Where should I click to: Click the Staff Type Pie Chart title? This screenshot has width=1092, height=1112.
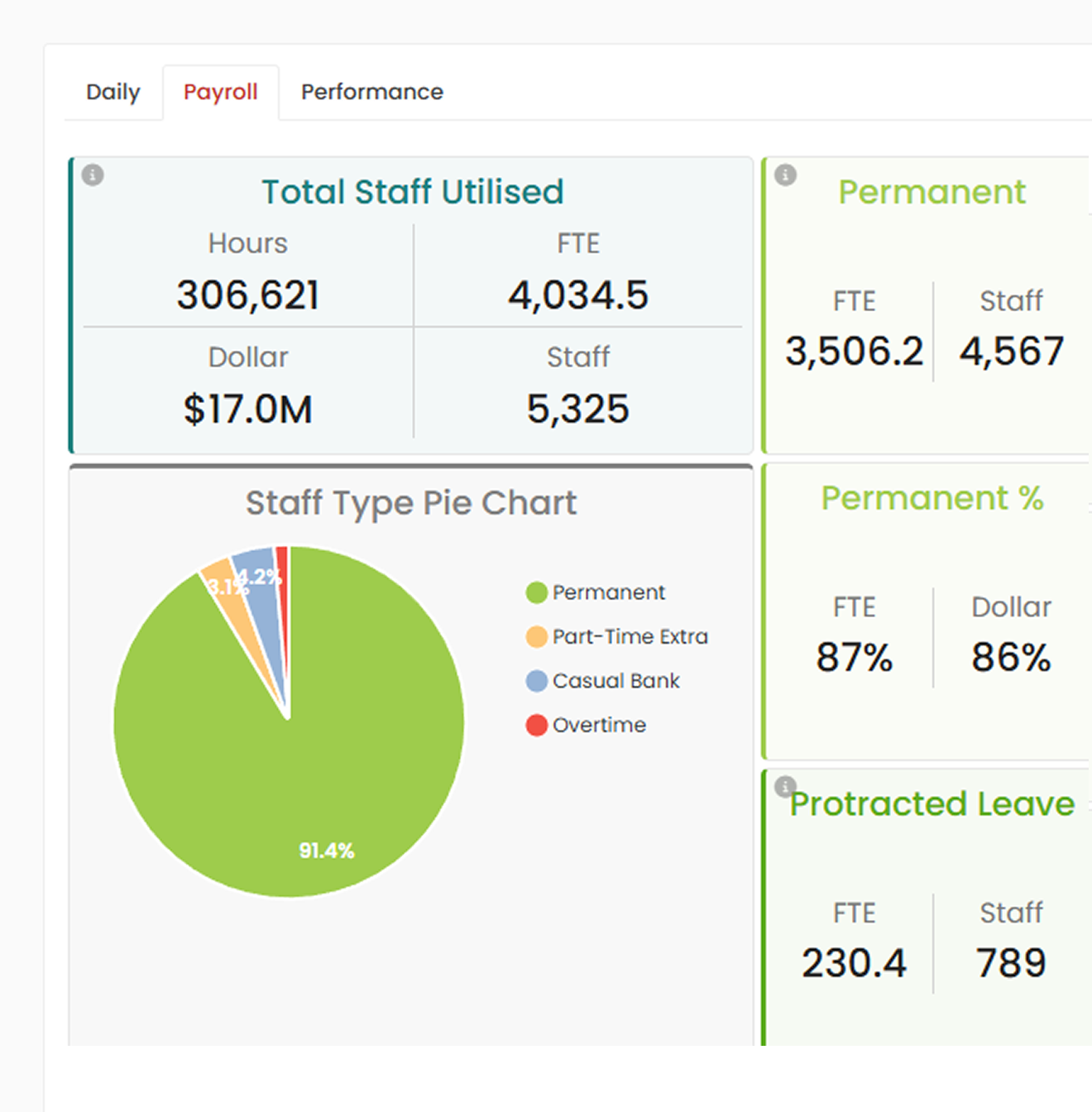point(411,503)
